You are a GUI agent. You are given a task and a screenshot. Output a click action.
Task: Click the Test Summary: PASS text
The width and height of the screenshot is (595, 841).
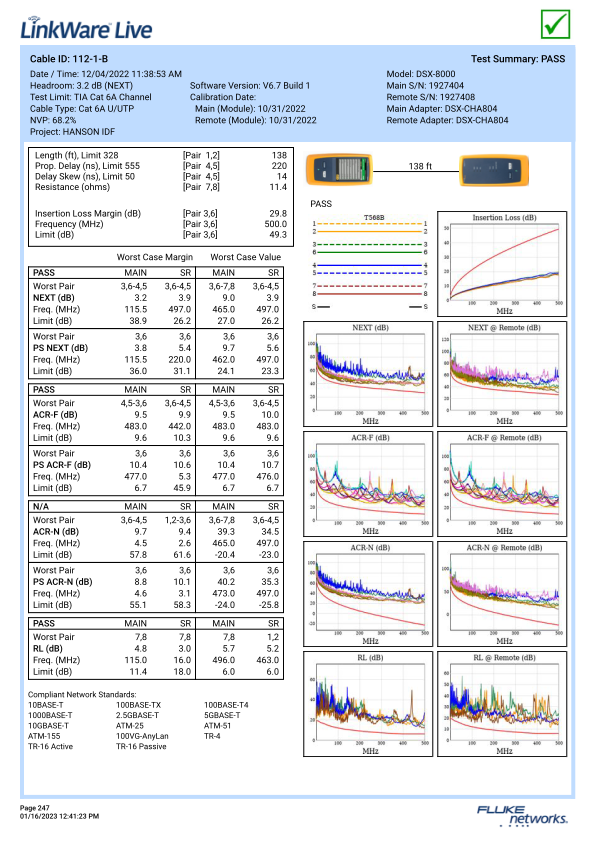coord(518,59)
